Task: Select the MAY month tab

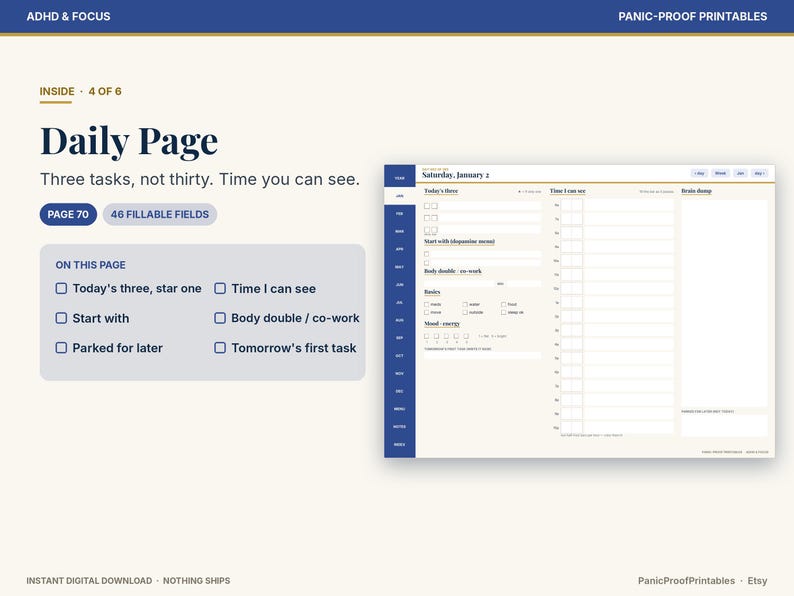Action: [x=400, y=267]
